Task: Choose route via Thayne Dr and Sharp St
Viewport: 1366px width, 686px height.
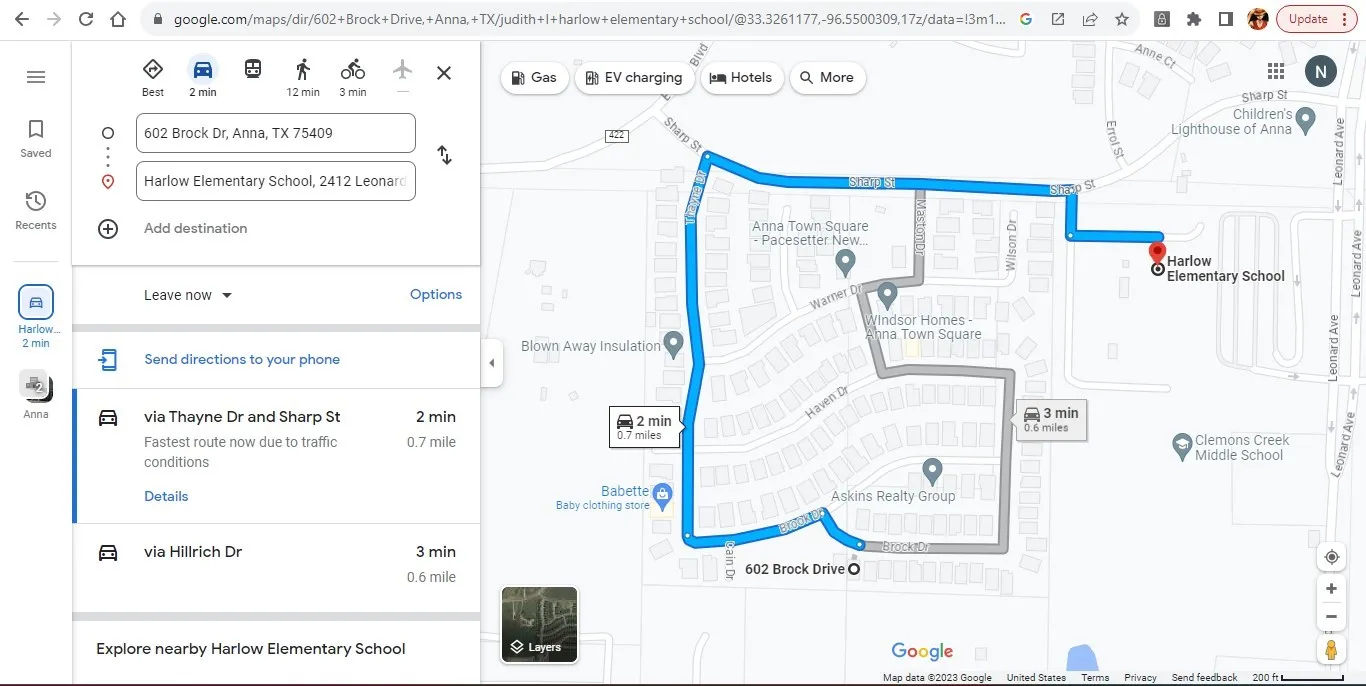Action: click(x=276, y=456)
